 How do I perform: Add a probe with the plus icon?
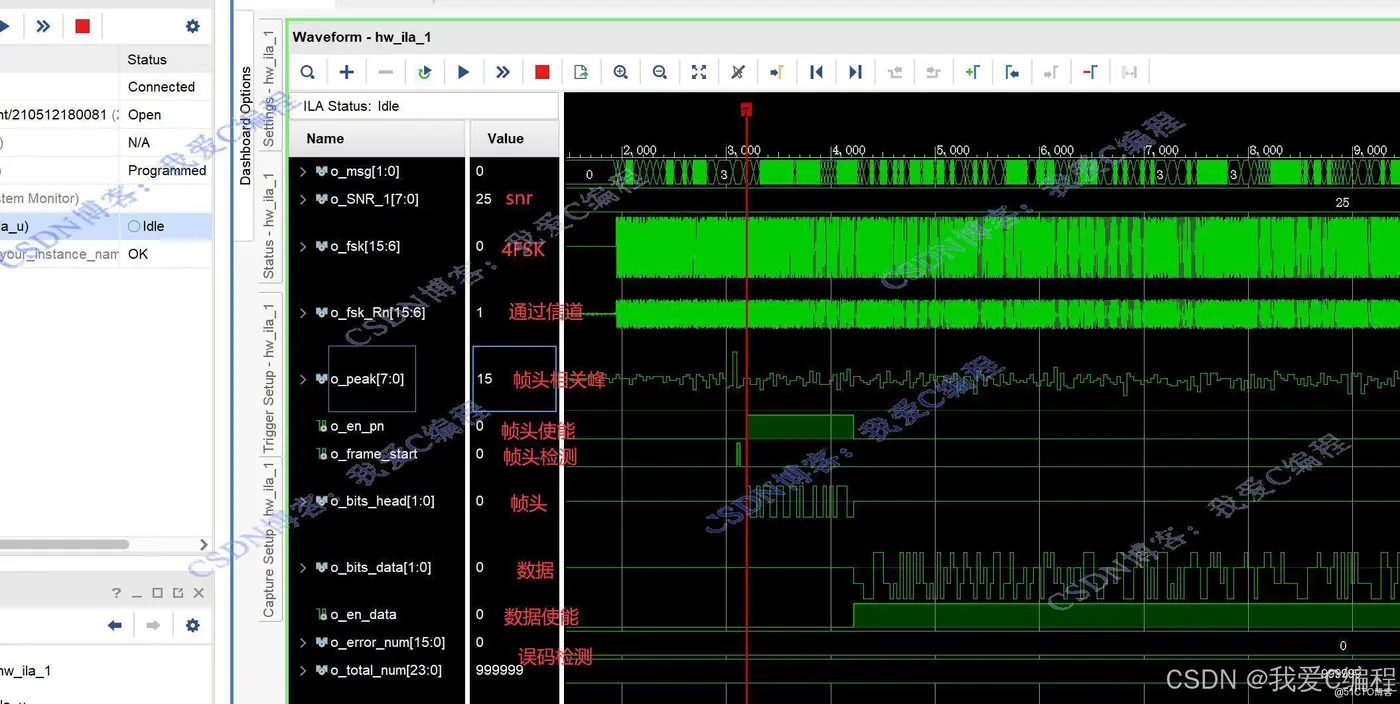click(x=347, y=72)
